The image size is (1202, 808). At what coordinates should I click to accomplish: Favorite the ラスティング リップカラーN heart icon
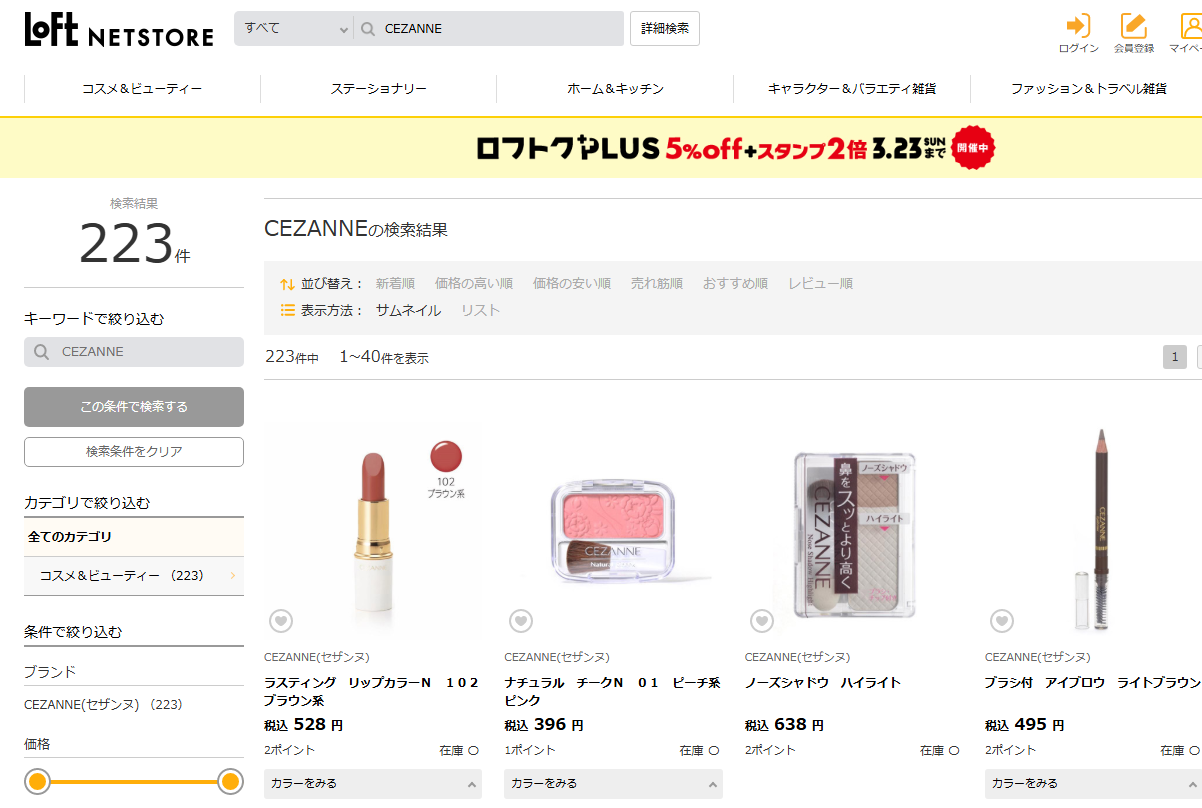click(281, 621)
